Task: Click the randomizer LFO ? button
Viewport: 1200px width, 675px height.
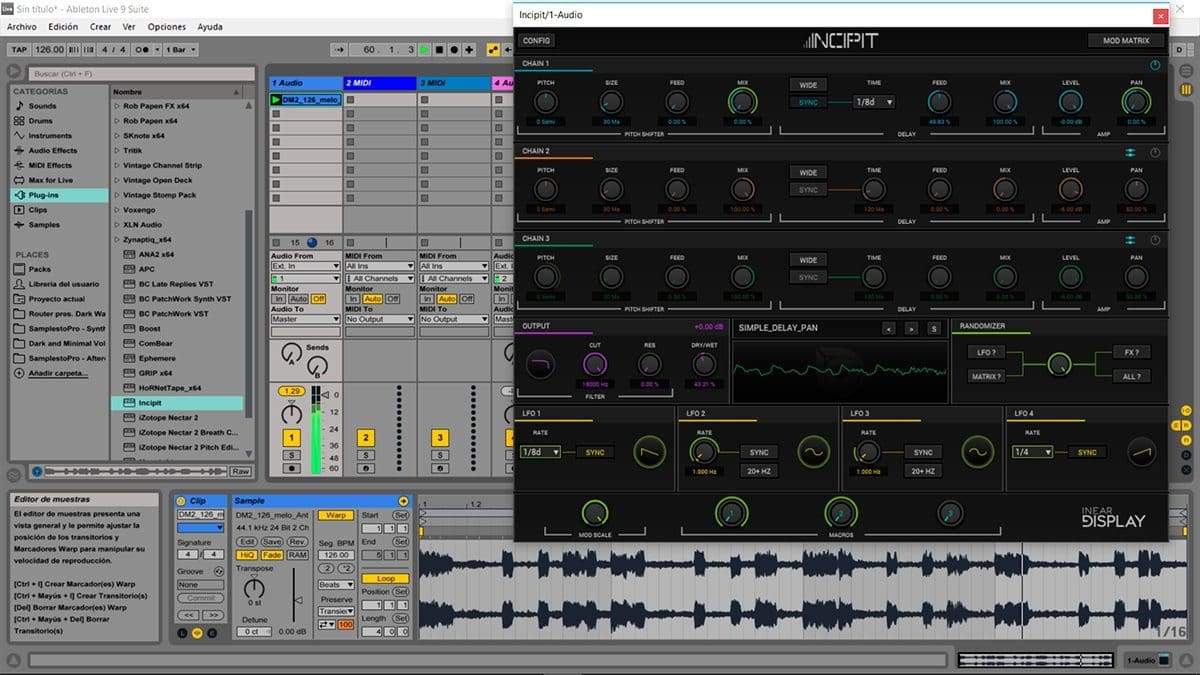Action: point(985,353)
